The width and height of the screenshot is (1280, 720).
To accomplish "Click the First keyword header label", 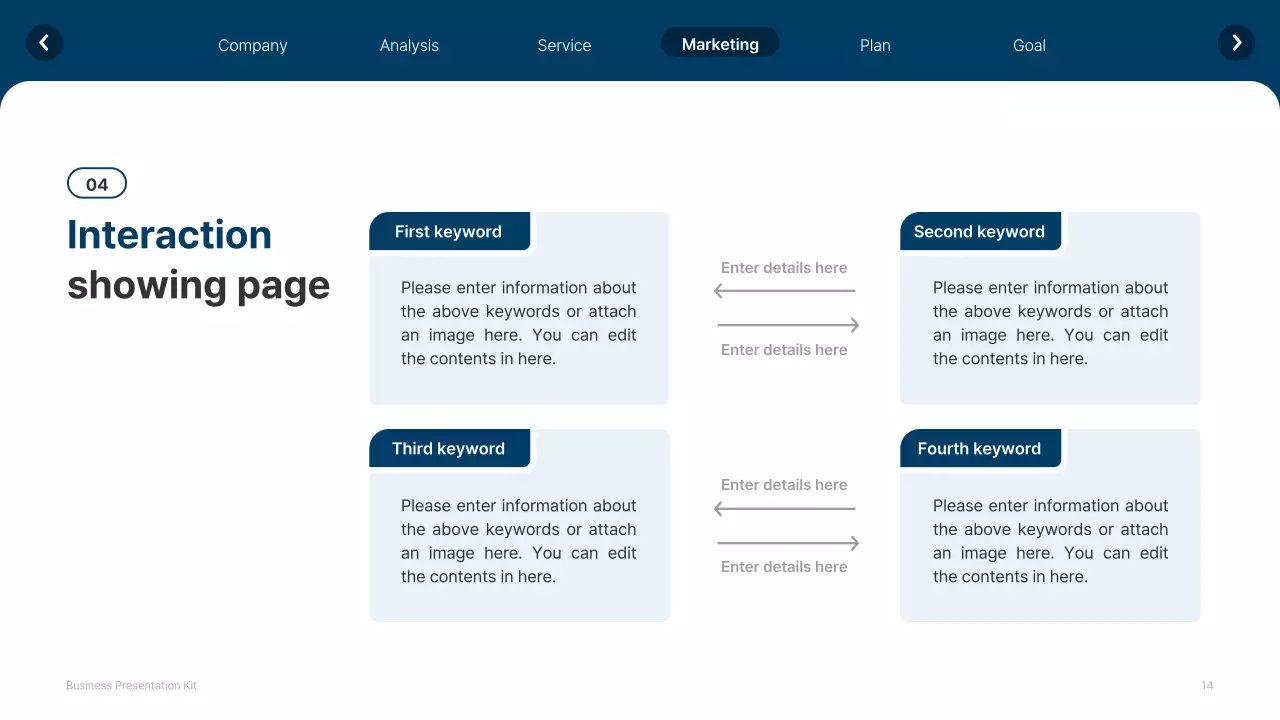I will (448, 231).
